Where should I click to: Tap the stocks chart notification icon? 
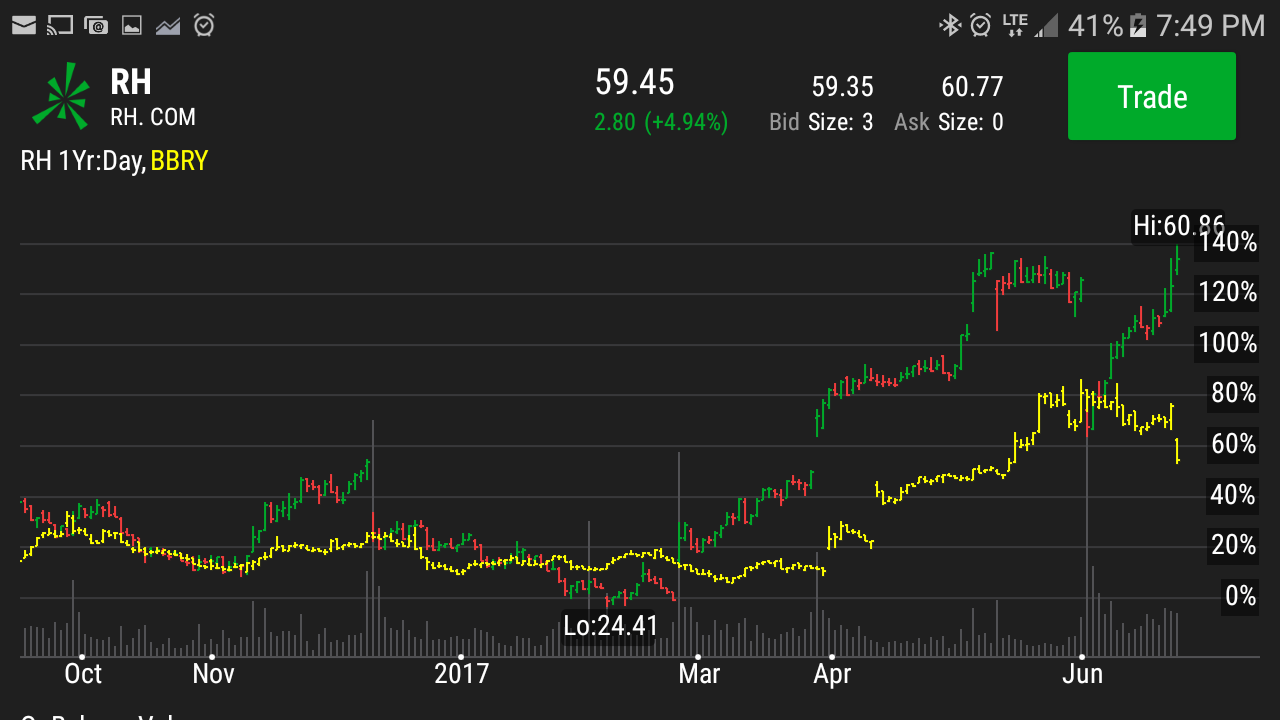click(167, 25)
